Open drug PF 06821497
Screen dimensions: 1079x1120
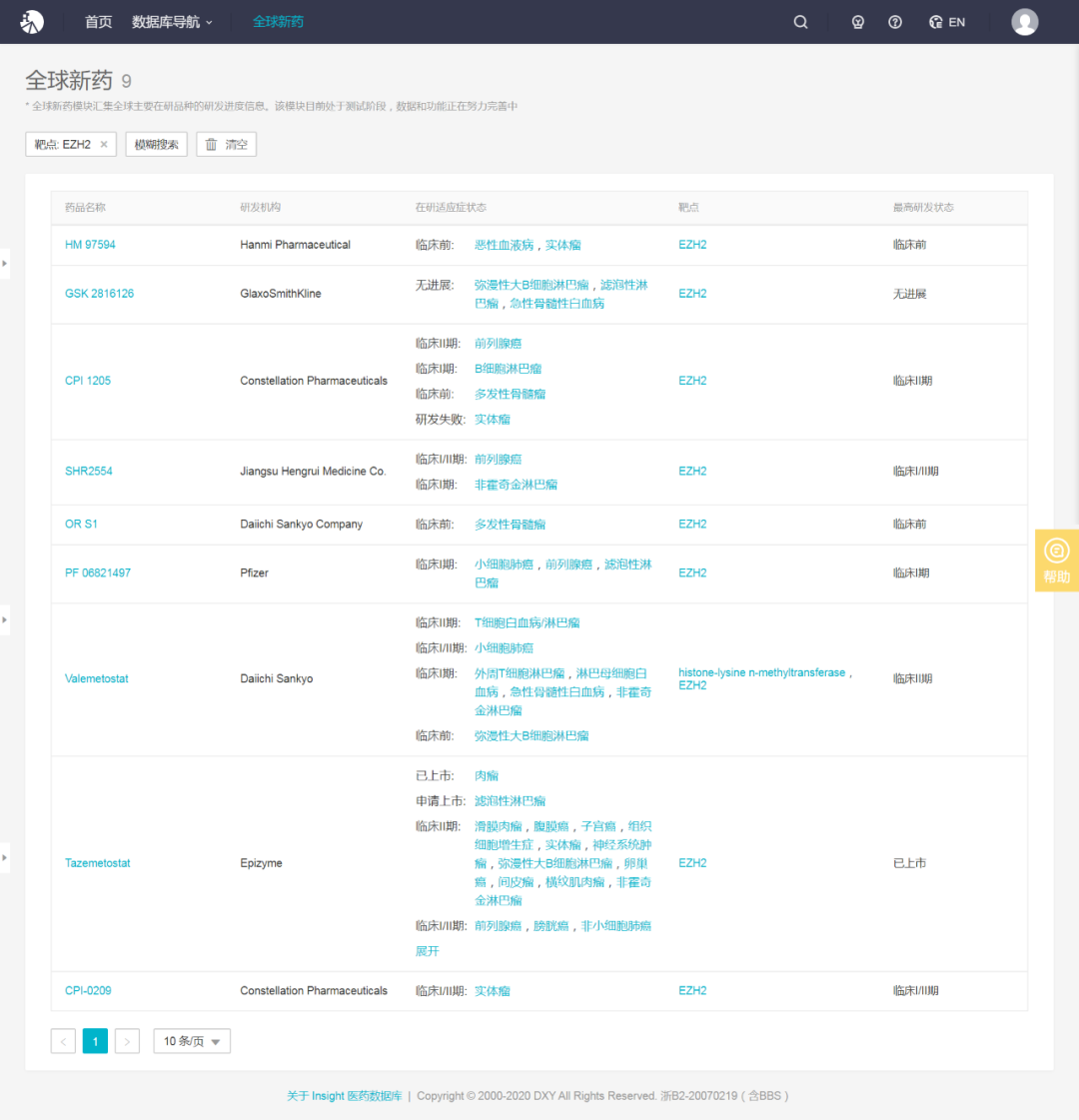[98, 572]
